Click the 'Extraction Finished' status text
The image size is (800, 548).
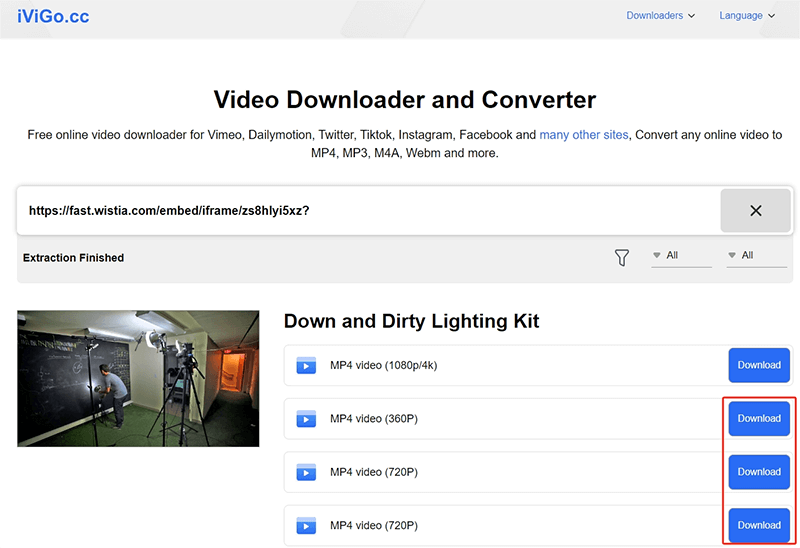click(x=73, y=258)
